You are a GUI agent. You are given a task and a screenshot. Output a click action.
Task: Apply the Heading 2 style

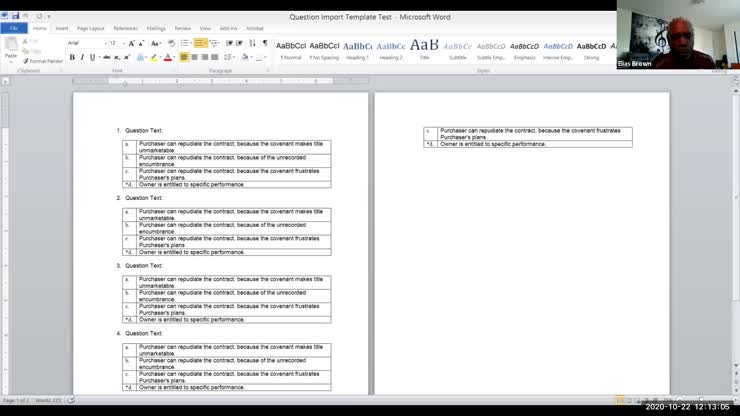pyautogui.click(x=391, y=51)
